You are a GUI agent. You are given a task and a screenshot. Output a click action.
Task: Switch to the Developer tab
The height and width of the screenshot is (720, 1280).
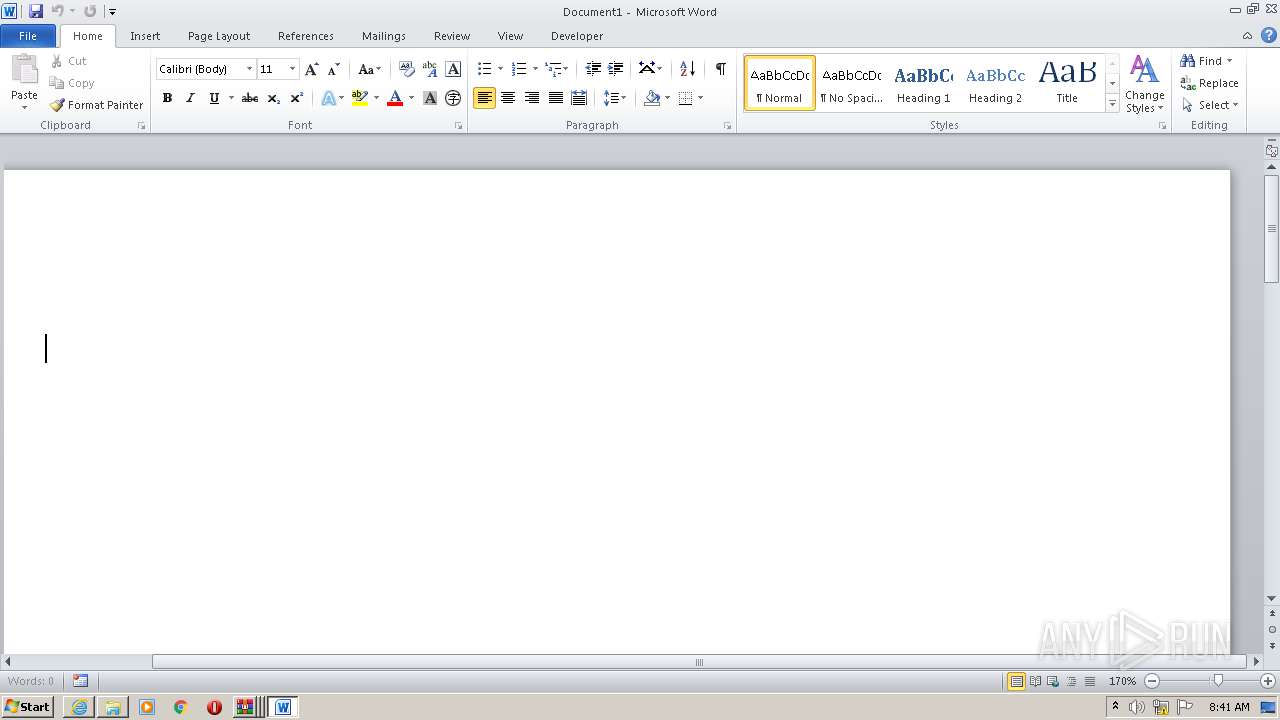coord(577,36)
